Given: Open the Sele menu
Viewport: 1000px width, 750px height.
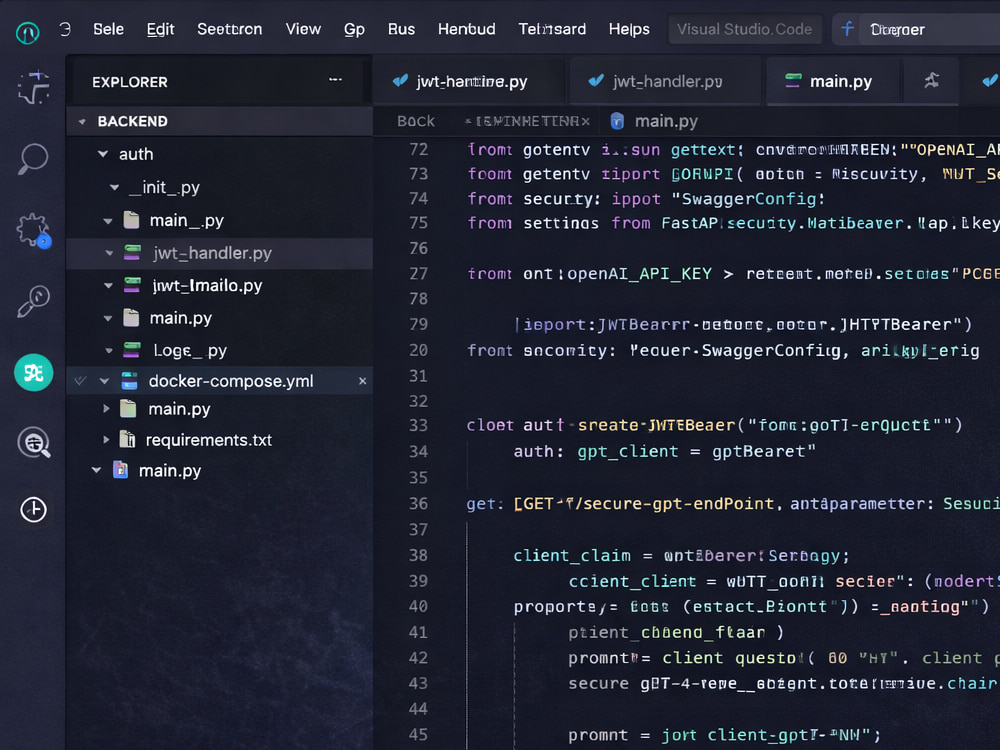Looking at the screenshot, I should 108,29.
